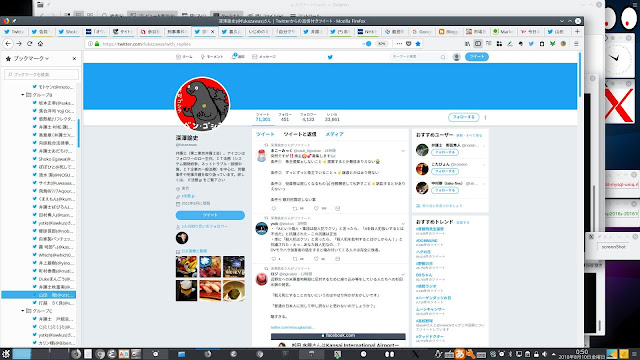Screen dimensions: 640x360
Task: Click the search magnifier in Twitter search box
Action: tap(443, 57)
